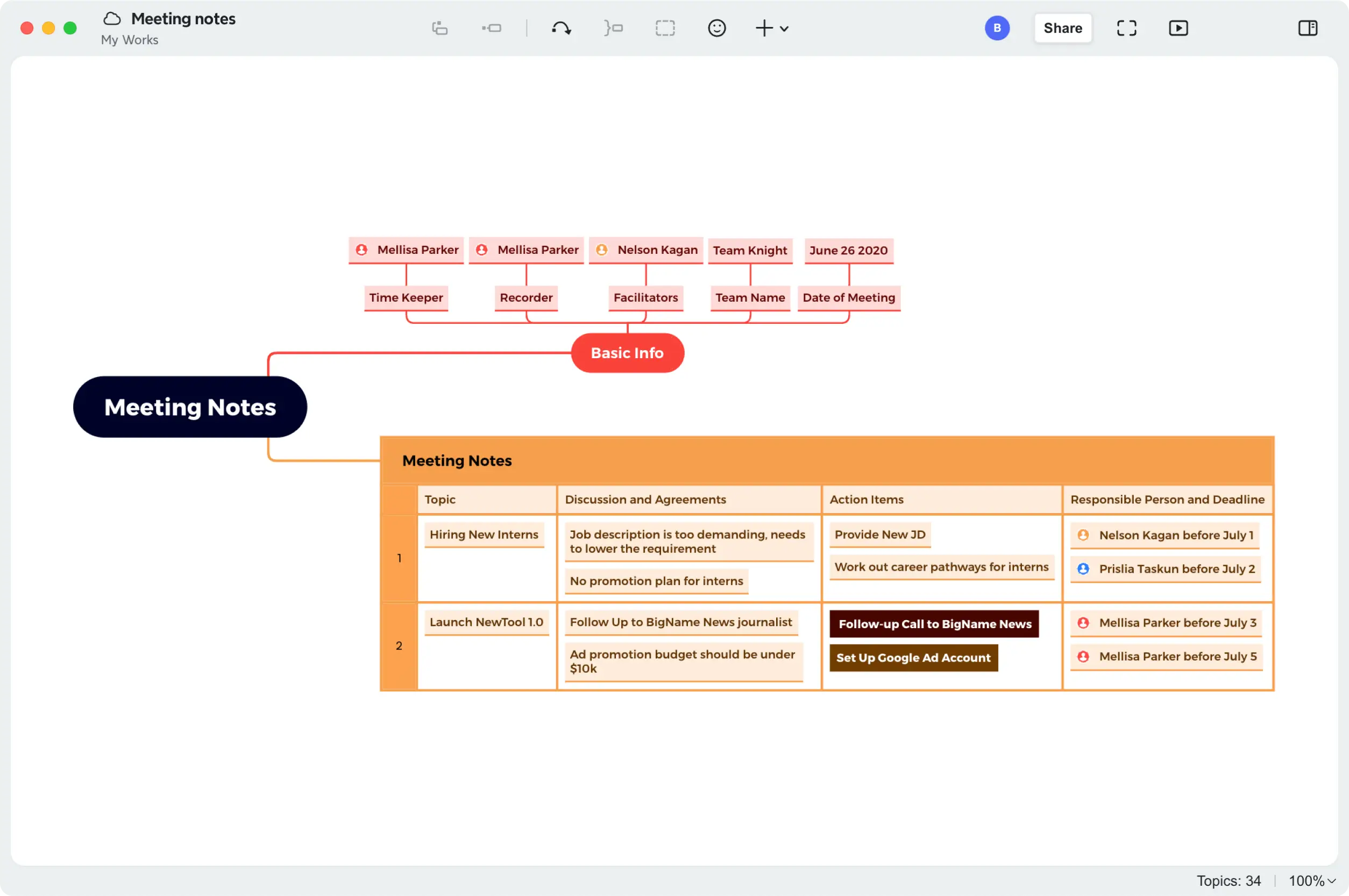Click the Boundary dashed-box tool
This screenshot has height=896, width=1349.
(x=665, y=28)
